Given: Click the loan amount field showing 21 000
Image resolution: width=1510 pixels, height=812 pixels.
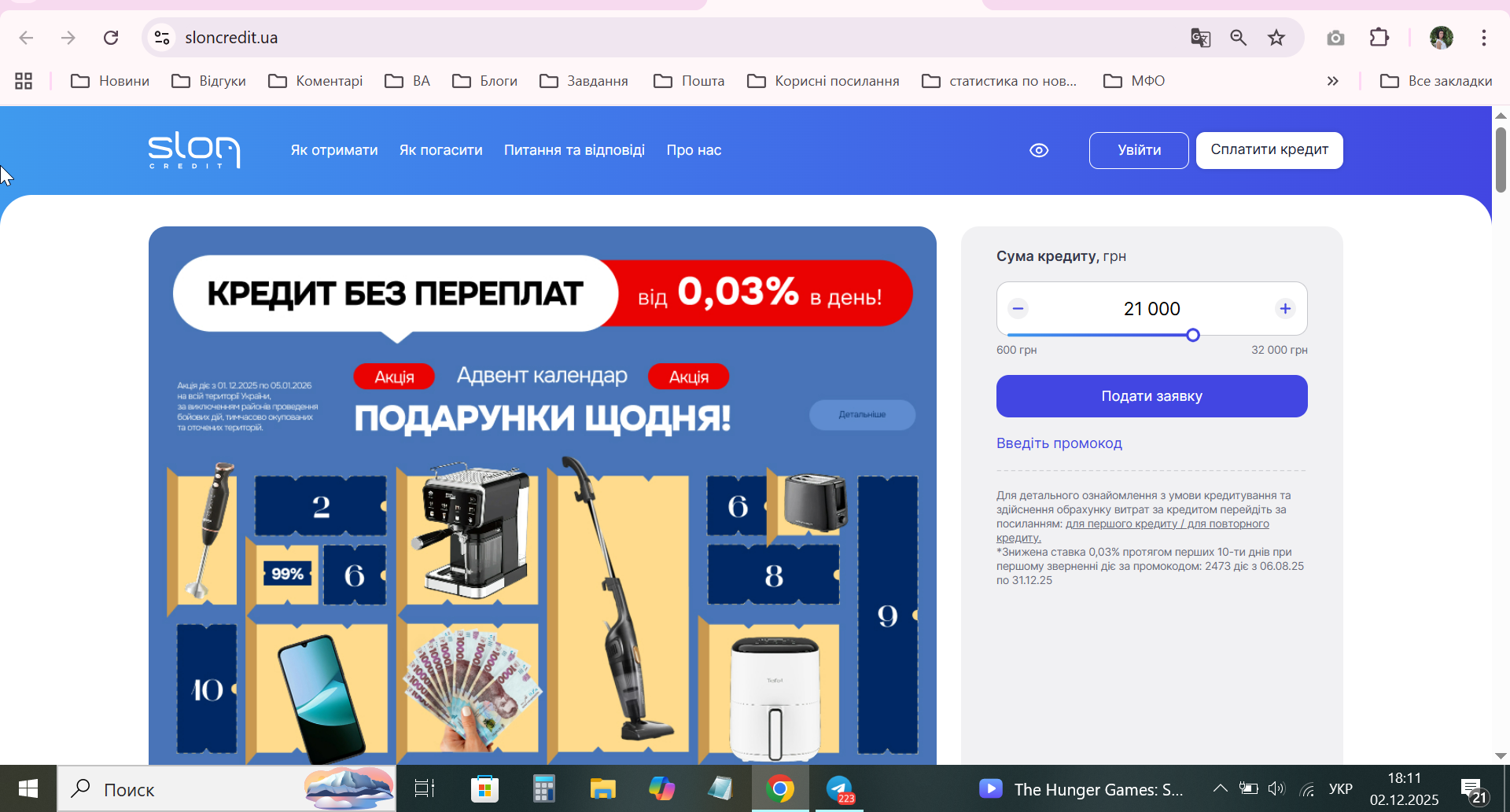Looking at the screenshot, I should coord(1152,309).
